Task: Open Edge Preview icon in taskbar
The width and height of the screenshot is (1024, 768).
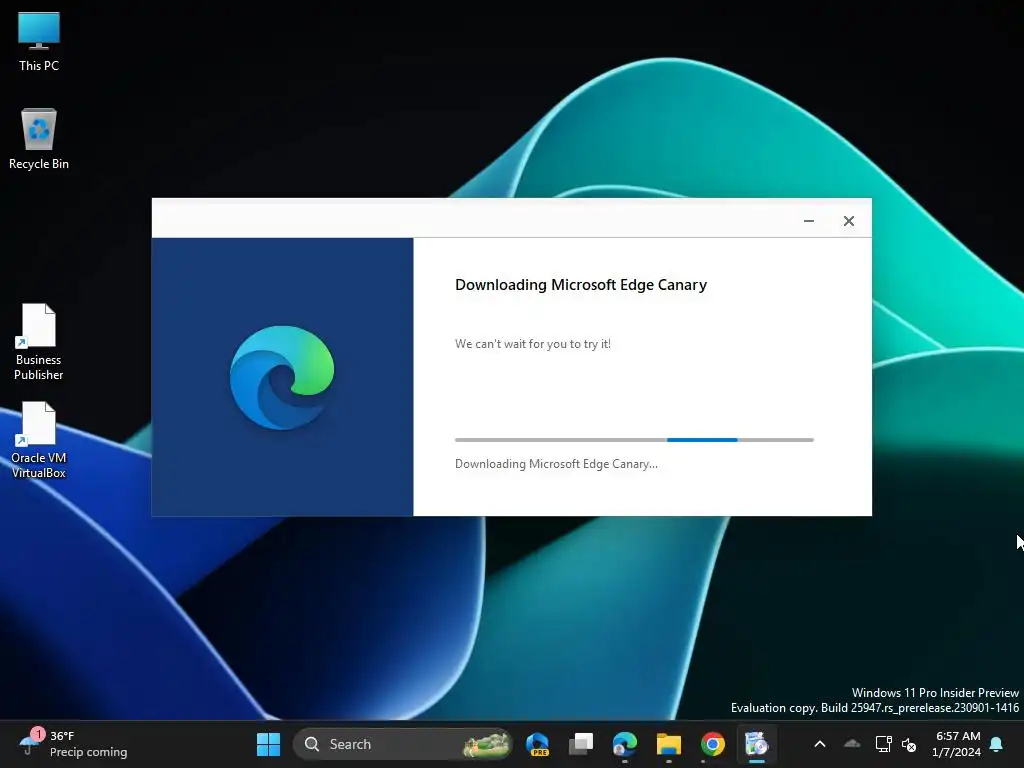Action: click(x=537, y=744)
